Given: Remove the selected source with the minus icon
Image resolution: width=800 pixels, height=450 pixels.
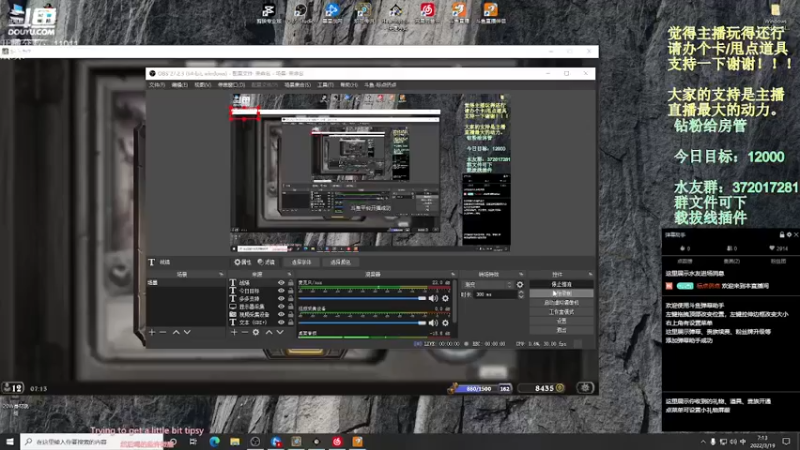Looking at the screenshot, I should click(x=244, y=332).
